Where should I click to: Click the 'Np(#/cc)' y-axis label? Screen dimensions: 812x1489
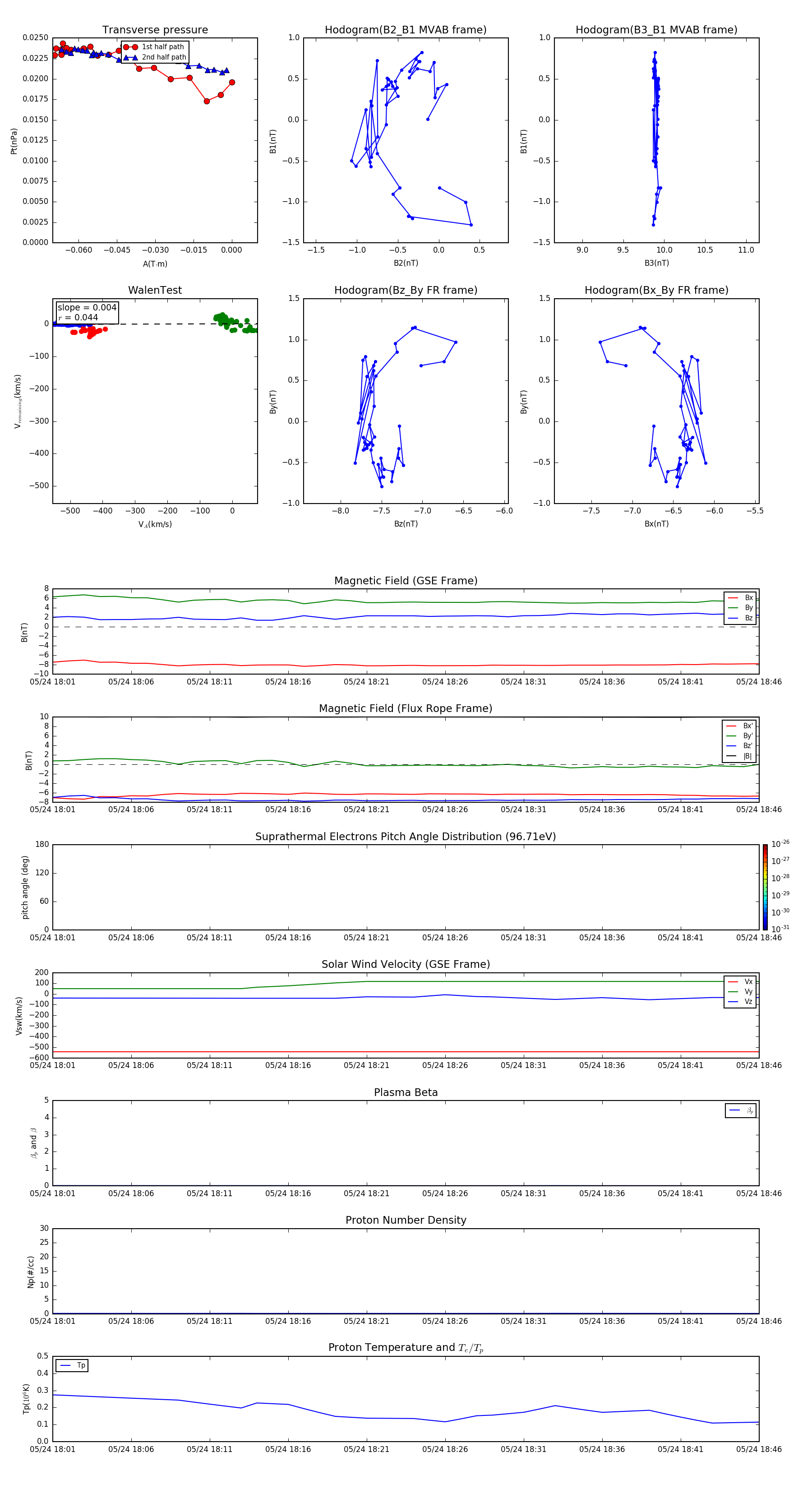point(31,1272)
